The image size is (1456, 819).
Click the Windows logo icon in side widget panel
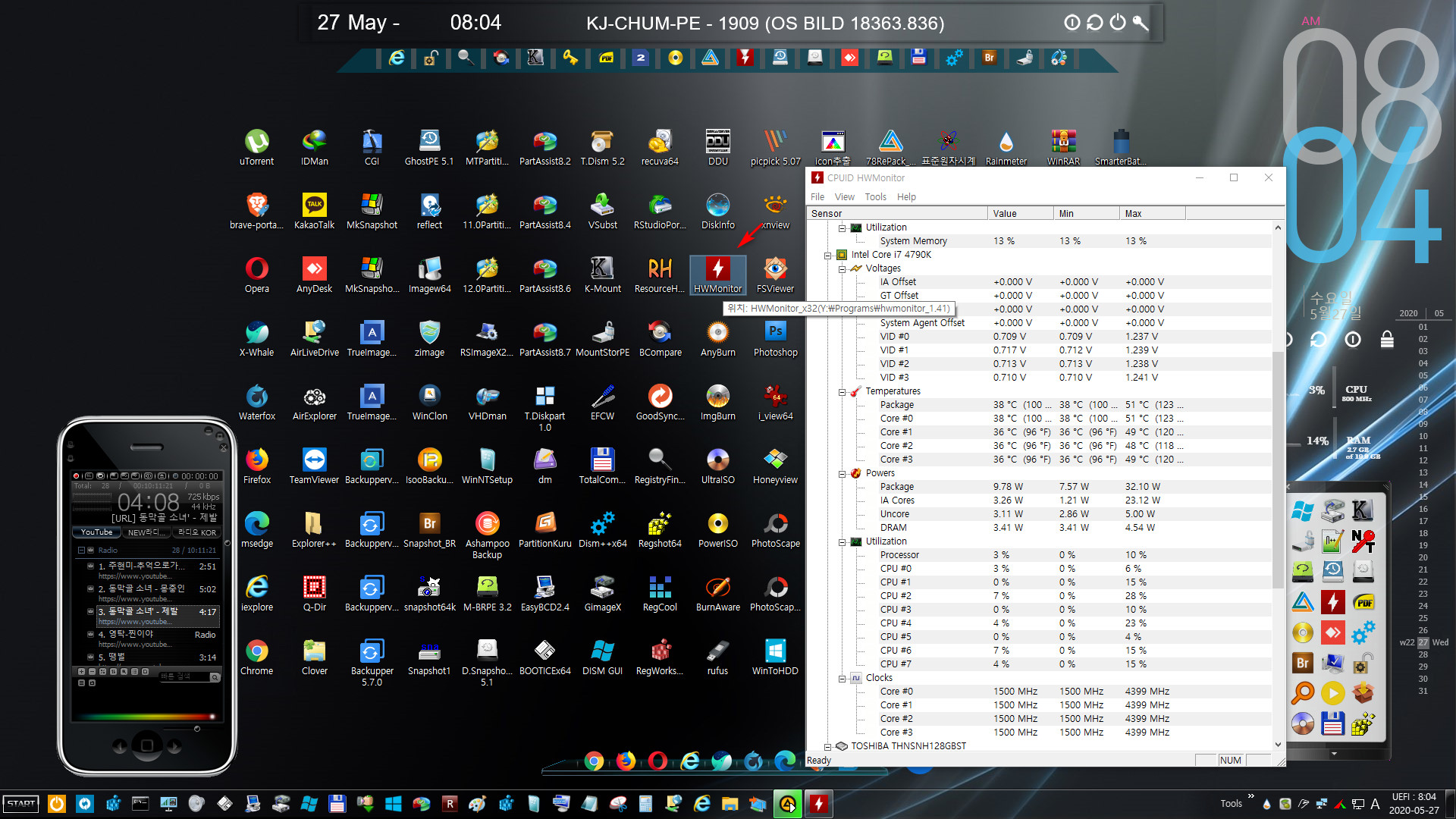pos(1303,510)
